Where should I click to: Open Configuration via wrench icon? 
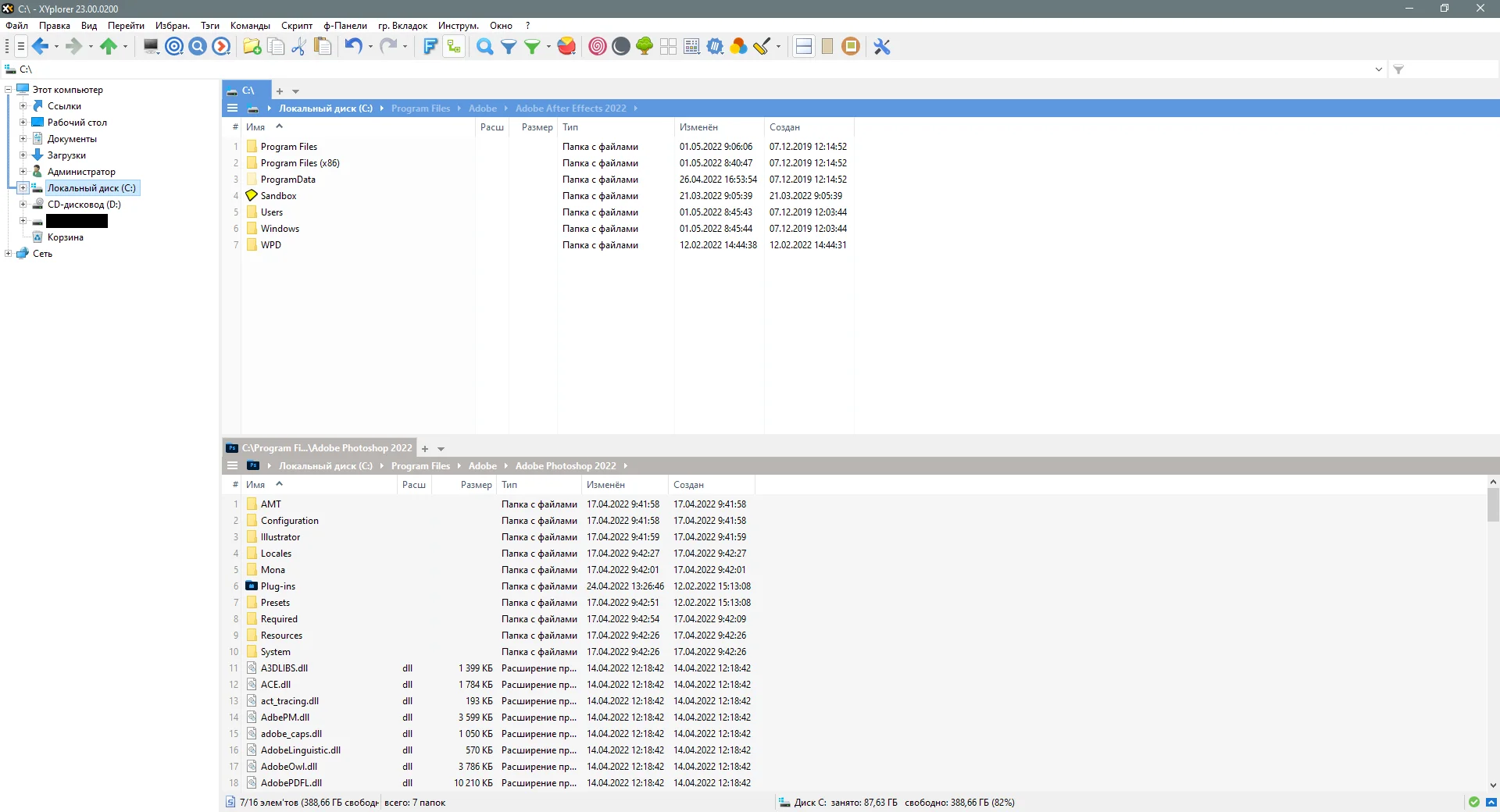(882, 47)
